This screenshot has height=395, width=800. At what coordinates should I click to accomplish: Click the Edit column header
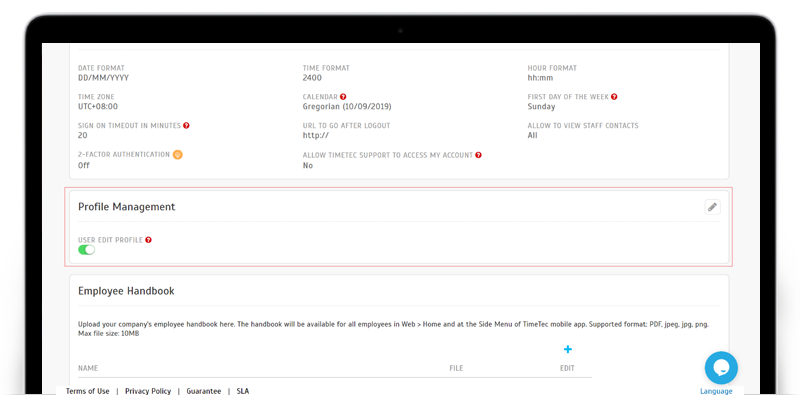[x=567, y=368]
